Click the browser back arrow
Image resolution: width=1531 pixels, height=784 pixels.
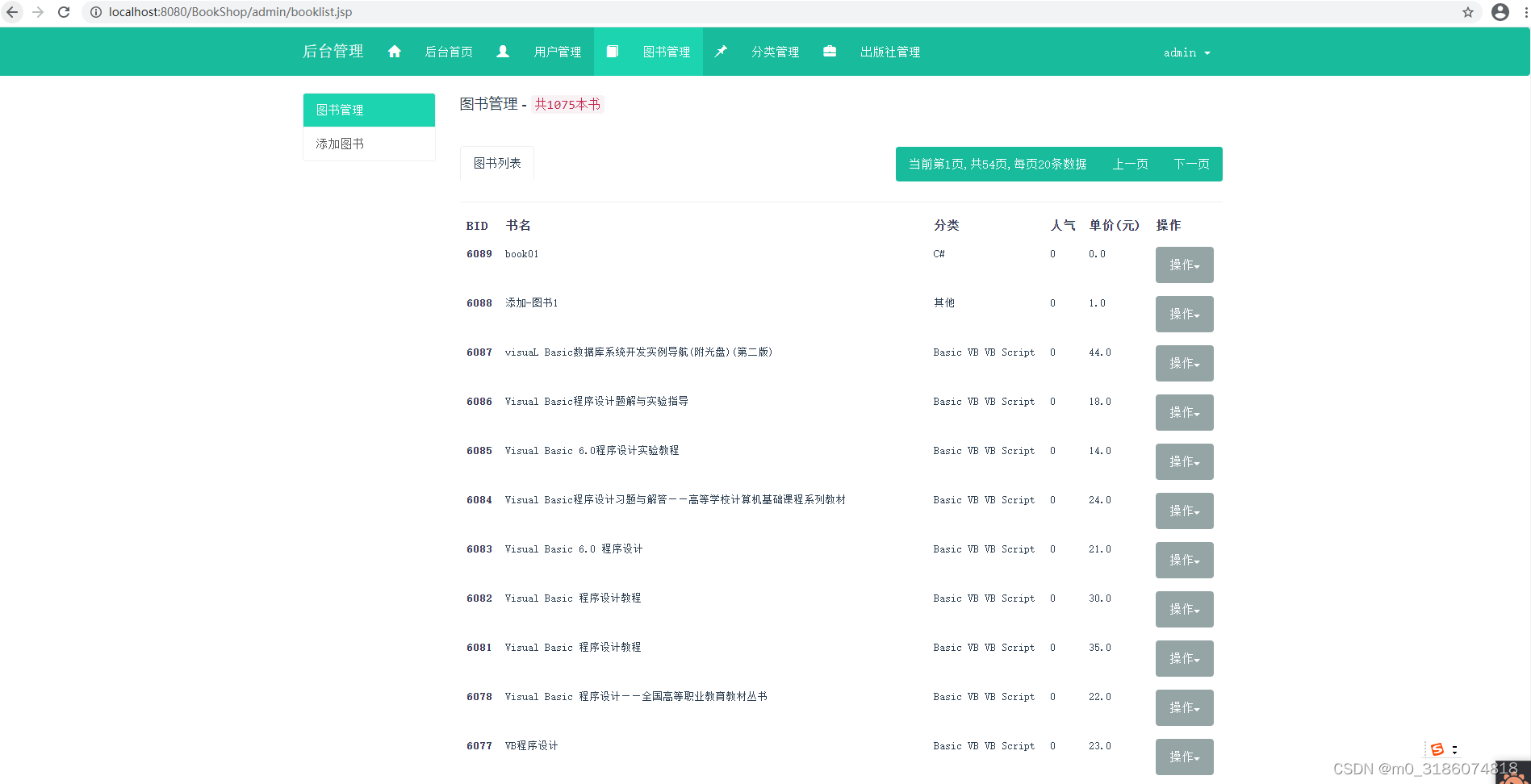(x=12, y=12)
